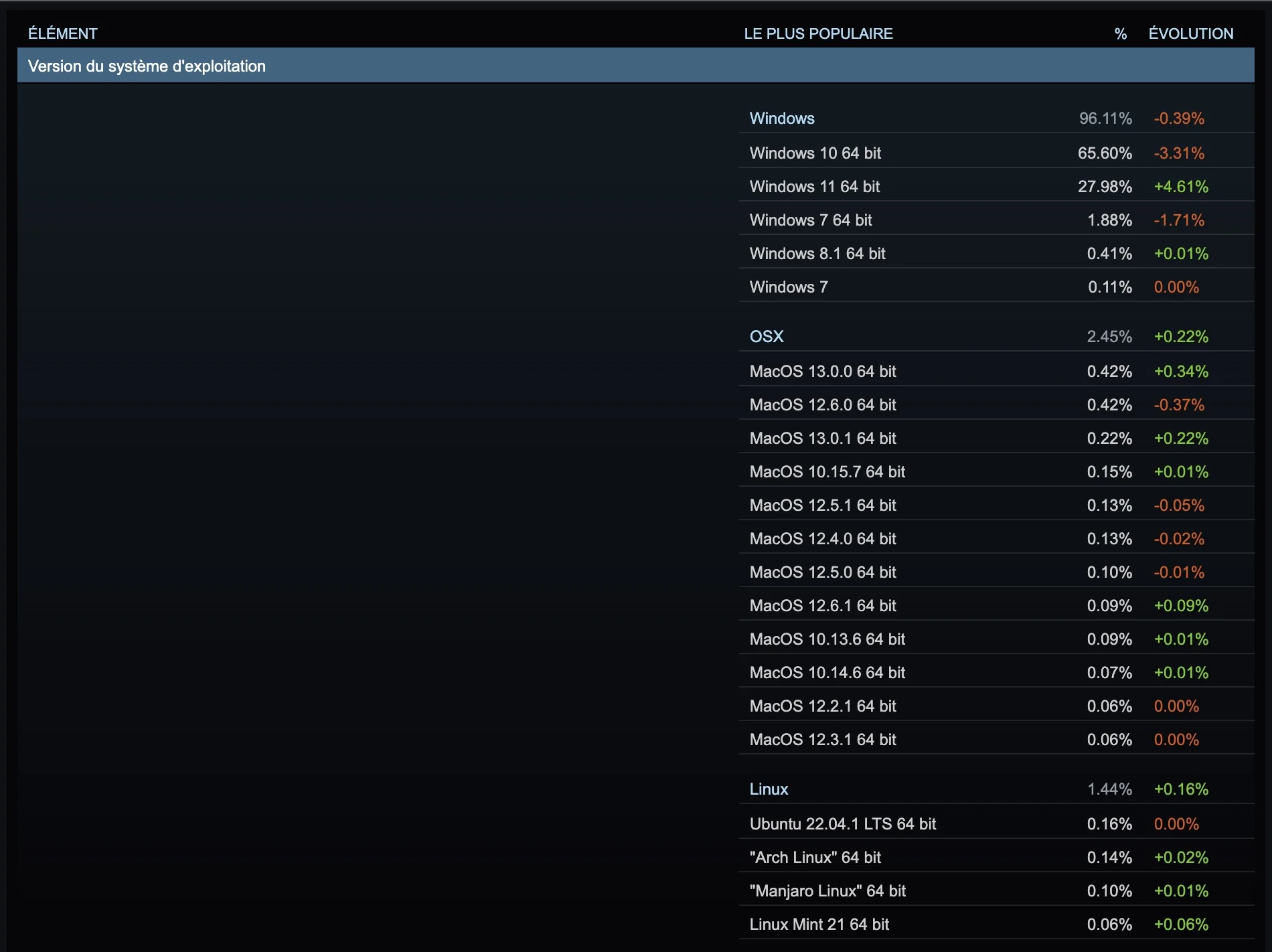Select the Windows group heading
The height and width of the screenshot is (952, 1272).
[781, 118]
